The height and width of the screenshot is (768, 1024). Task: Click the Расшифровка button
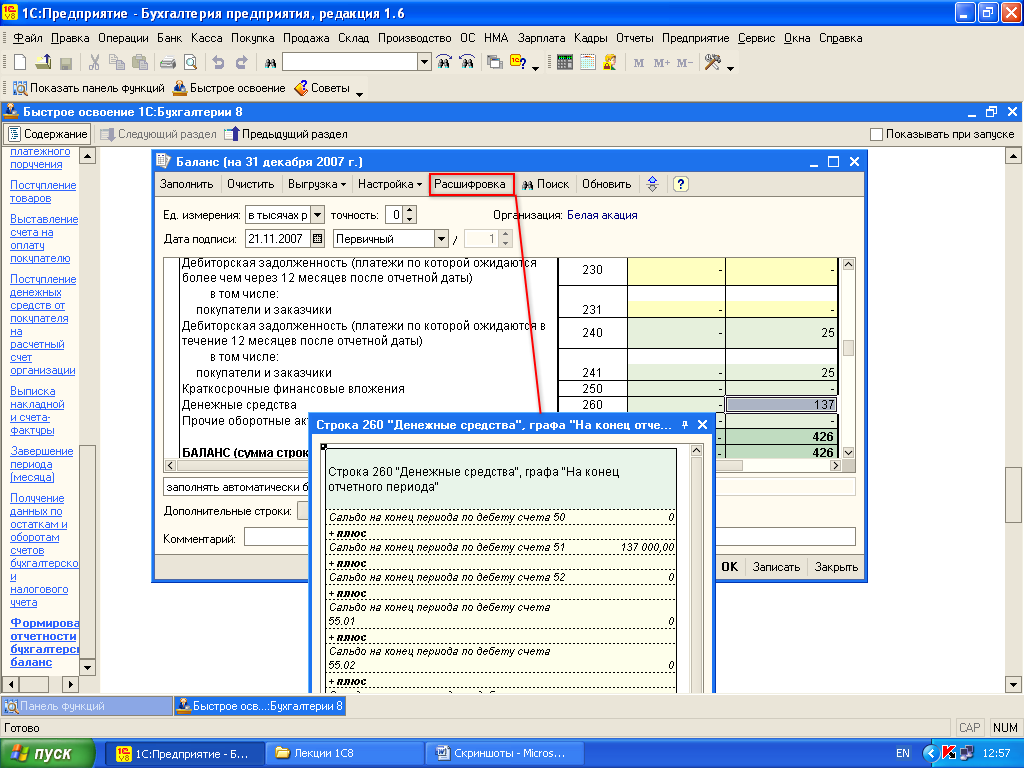[x=470, y=184]
